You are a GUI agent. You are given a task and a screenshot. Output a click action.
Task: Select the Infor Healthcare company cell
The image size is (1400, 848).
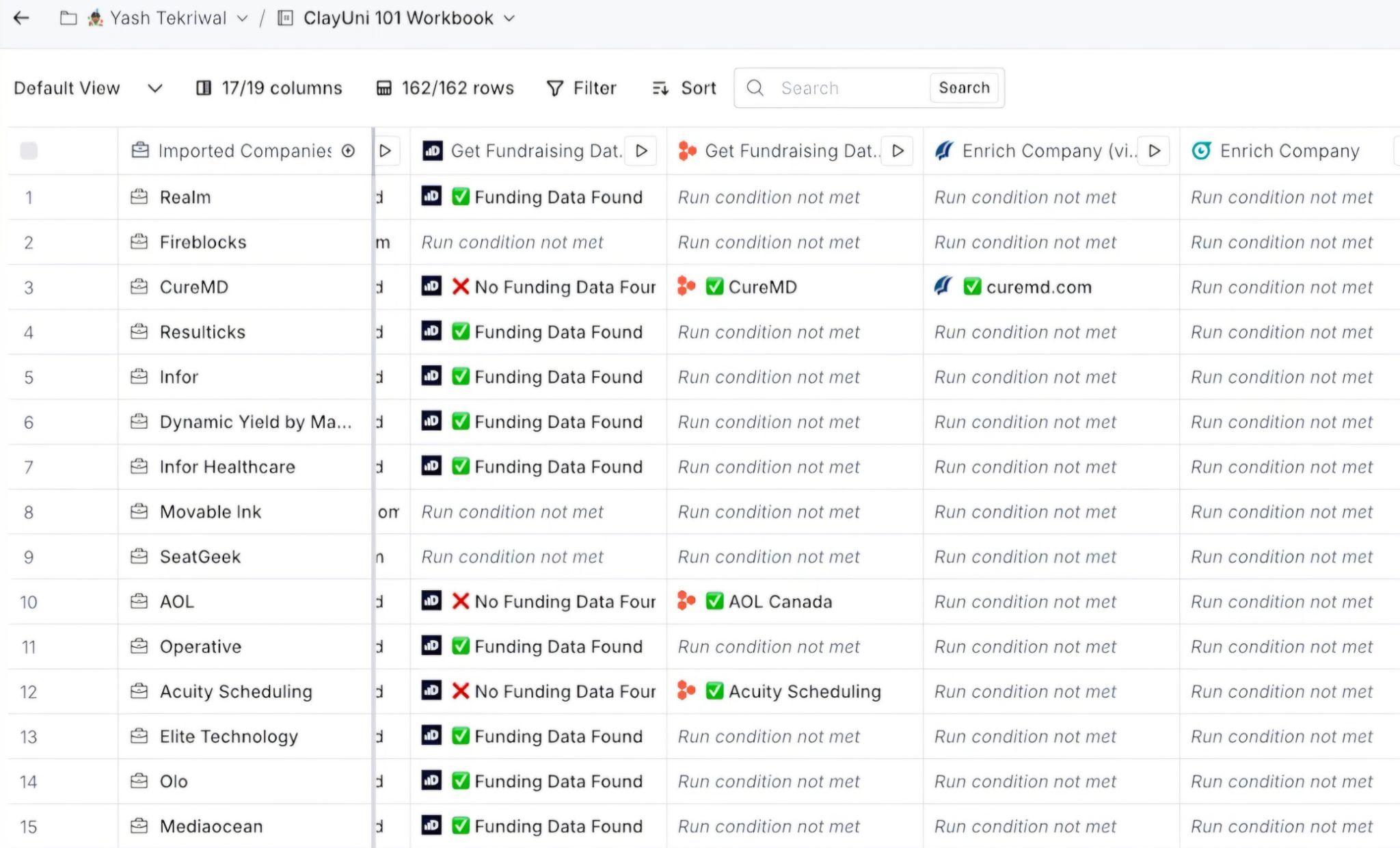(x=245, y=467)
